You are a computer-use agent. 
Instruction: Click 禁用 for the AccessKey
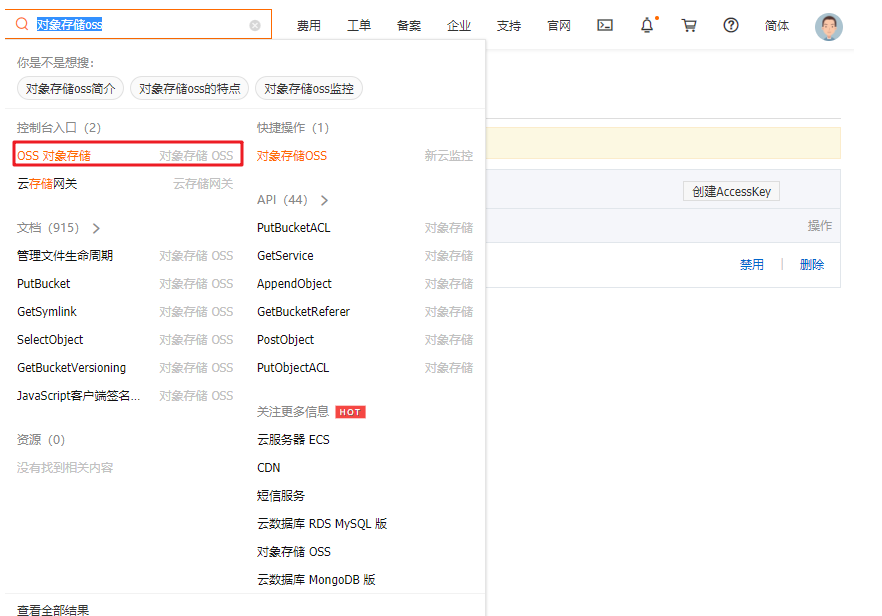tap(752, 264)
